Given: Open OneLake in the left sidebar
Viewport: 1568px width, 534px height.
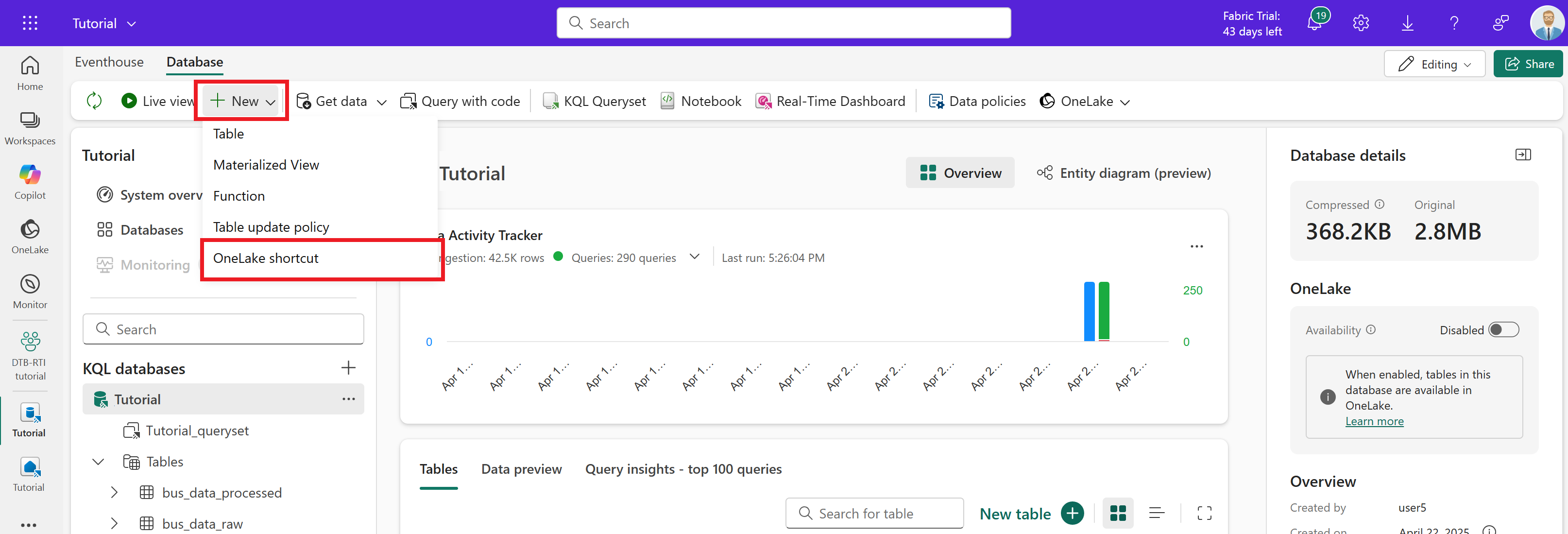Looking at the screenshot, I should (30, 237).
